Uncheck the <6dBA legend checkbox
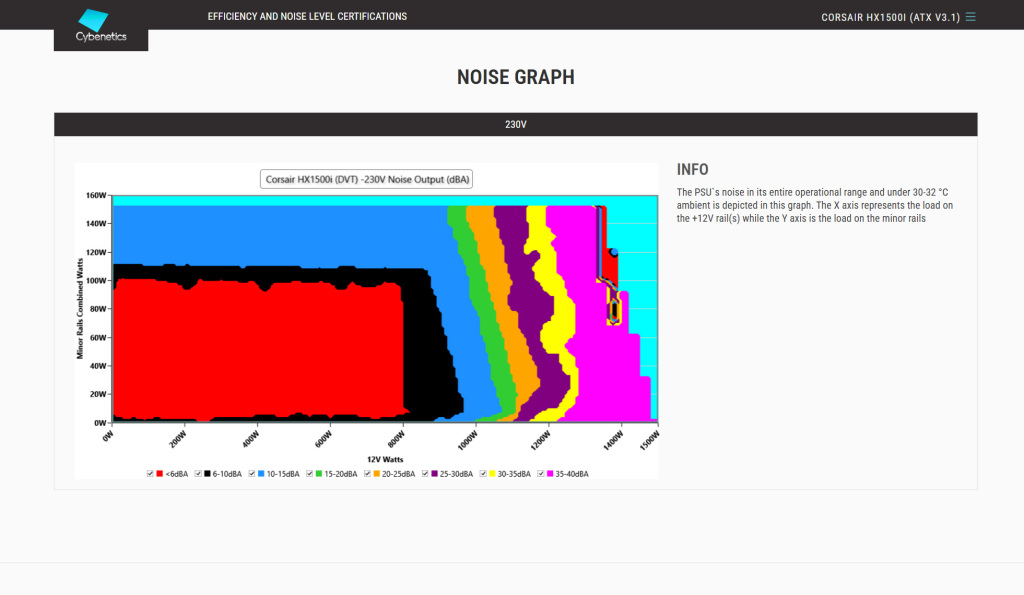The width and height of the screenshot is (1024, 595). tap(150, 473)
